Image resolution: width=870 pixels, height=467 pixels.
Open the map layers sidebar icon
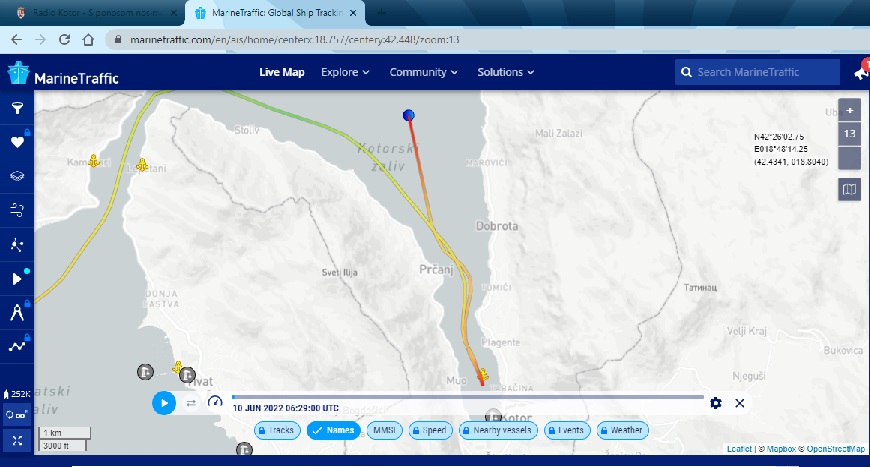[17, 175]
